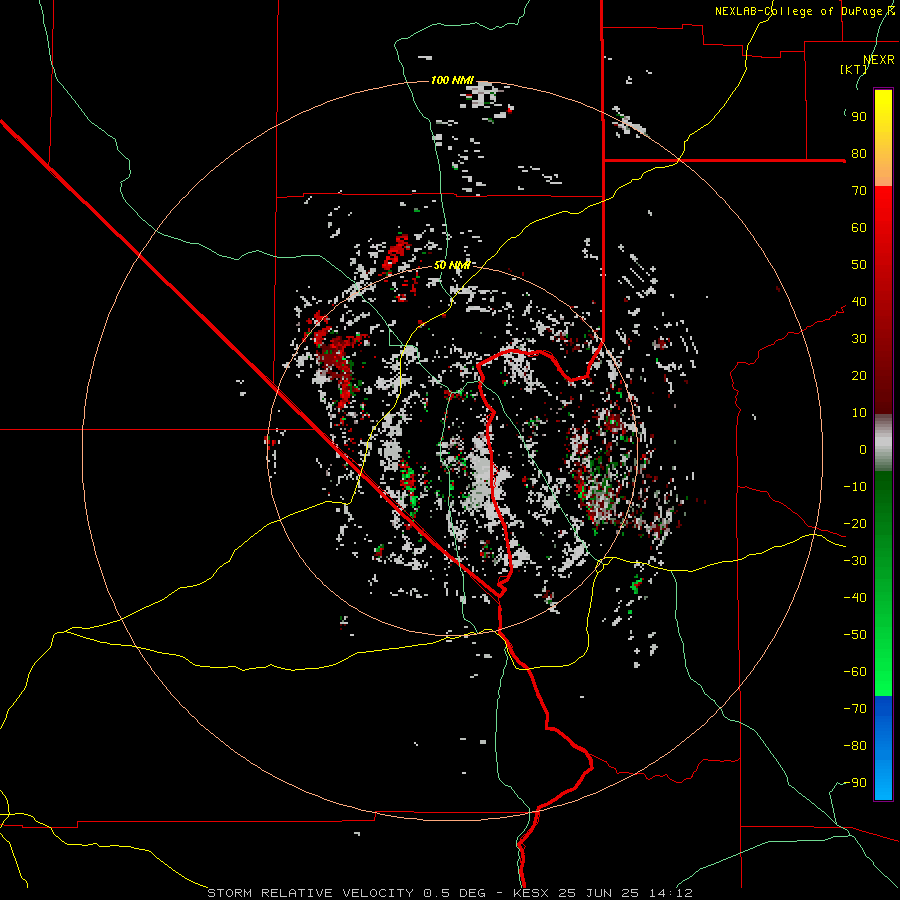Click the -60 velocity scale label
Image resolution: width=900 pixels, height=900 pixels.
[855, 672]
